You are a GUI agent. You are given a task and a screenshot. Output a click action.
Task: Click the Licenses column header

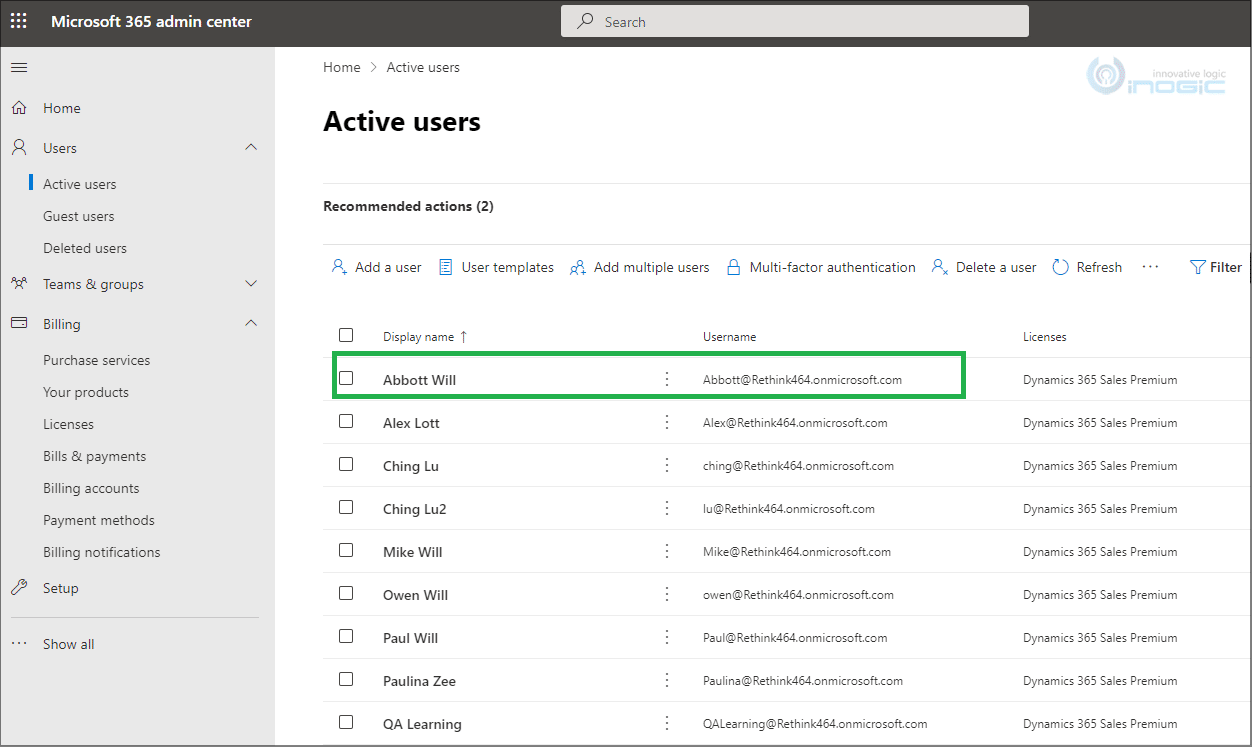(1045, 337)
